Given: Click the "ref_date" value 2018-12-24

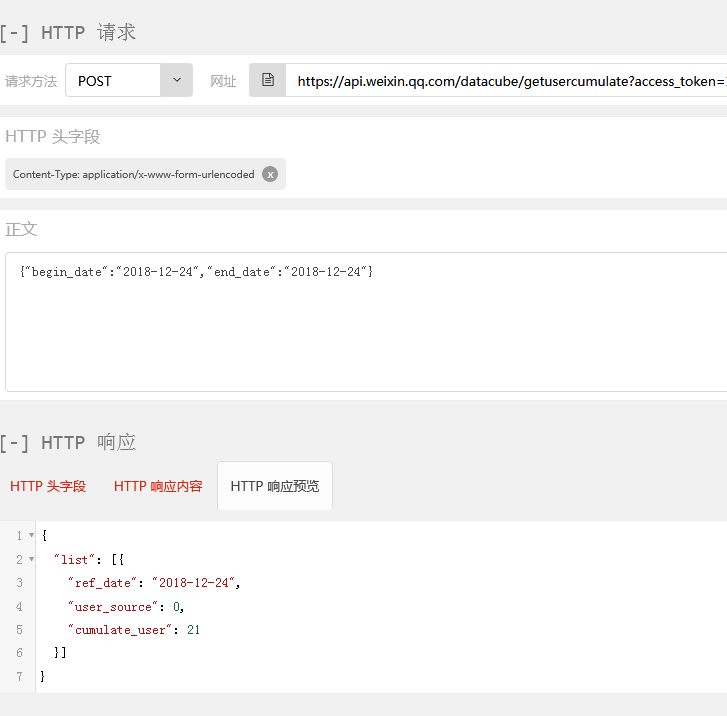Looking at the screenshot, I should 194,583.
